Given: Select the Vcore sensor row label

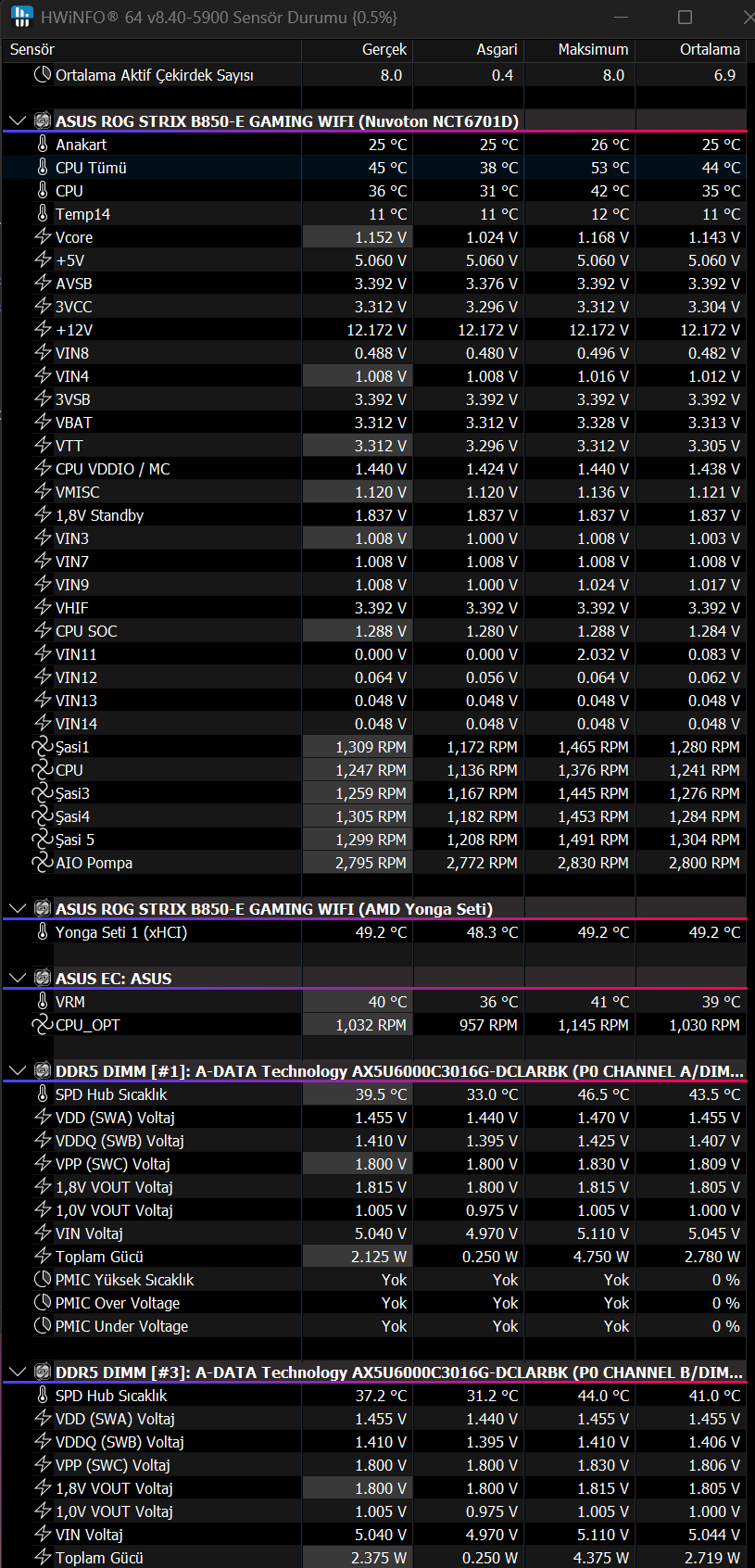Looking at the screenshot, I should tap(74, 236).
